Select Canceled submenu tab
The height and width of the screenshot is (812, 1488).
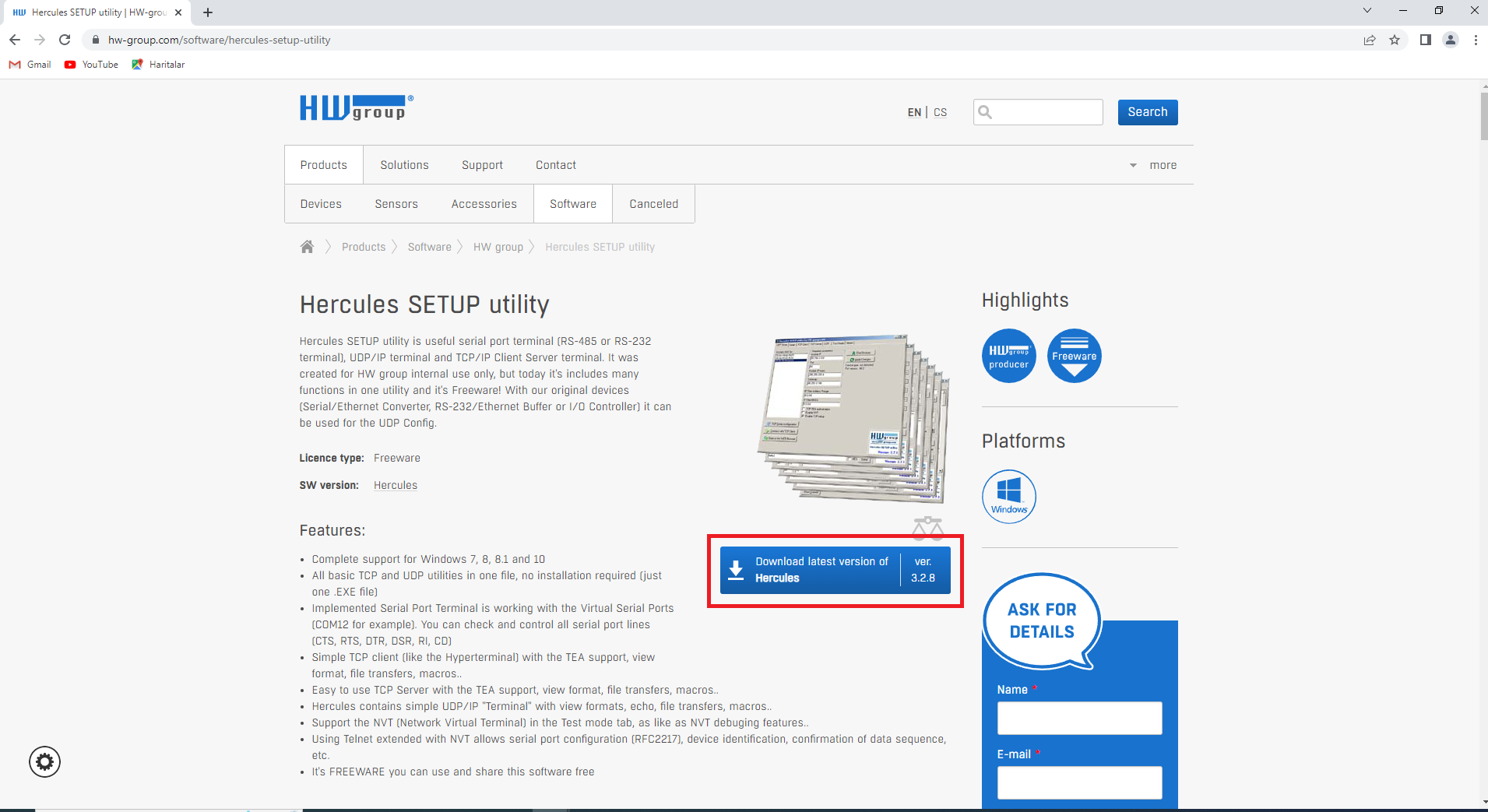[654, 204]
